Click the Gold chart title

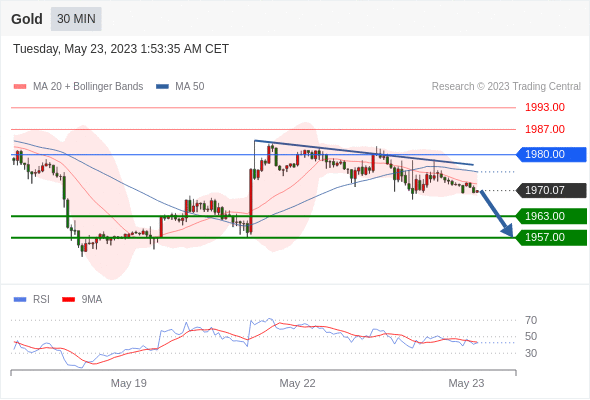pyautogui.click(x=27, y=19)
